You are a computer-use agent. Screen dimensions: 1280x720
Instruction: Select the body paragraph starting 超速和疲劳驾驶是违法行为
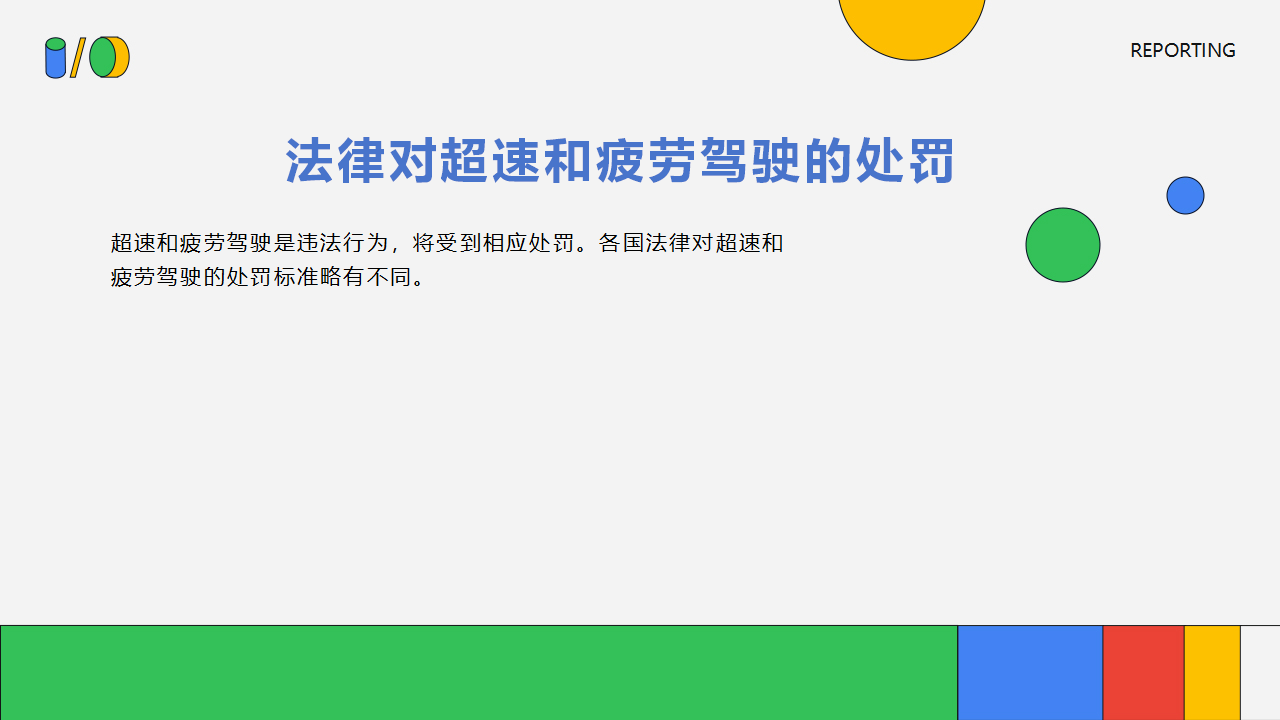(x=447, y=260)
